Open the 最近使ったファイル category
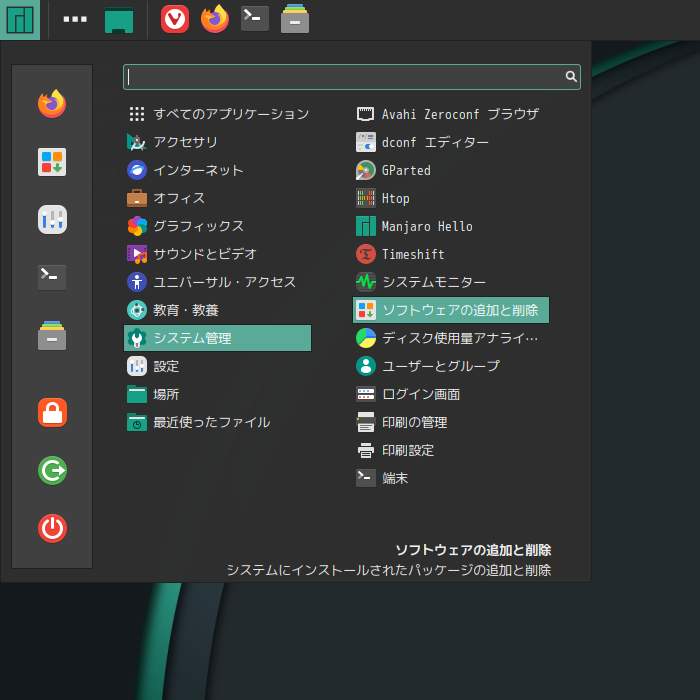Viewport: 700px width, 700px height. click(217, 422)
